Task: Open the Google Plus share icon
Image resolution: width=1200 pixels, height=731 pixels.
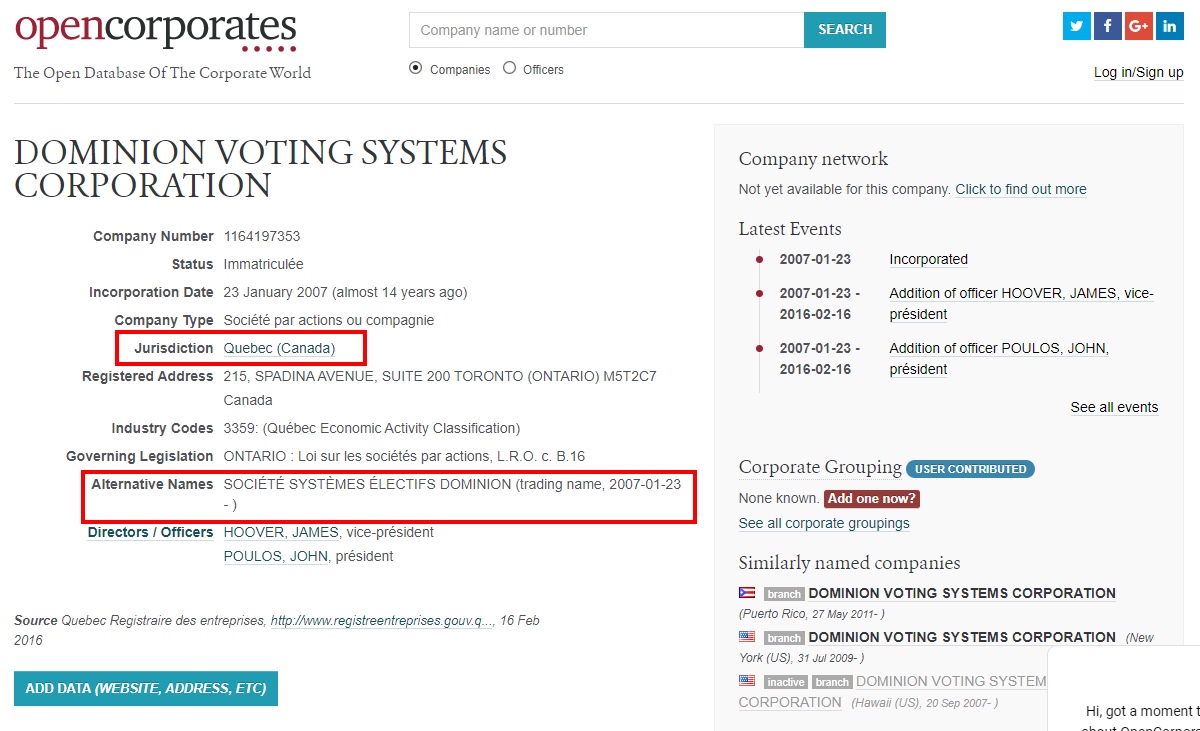Action: tap(1139, 26)
